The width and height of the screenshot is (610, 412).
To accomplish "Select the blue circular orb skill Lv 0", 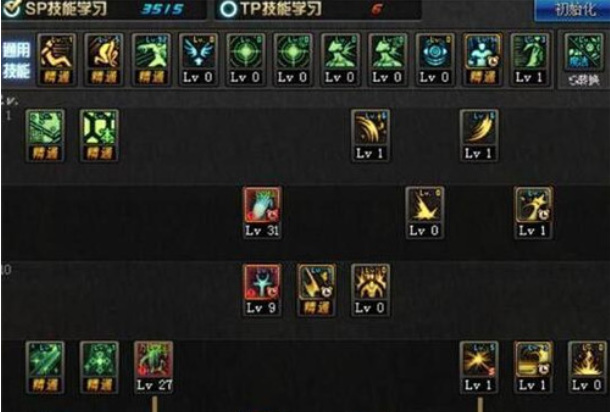I will pos(435,60).
